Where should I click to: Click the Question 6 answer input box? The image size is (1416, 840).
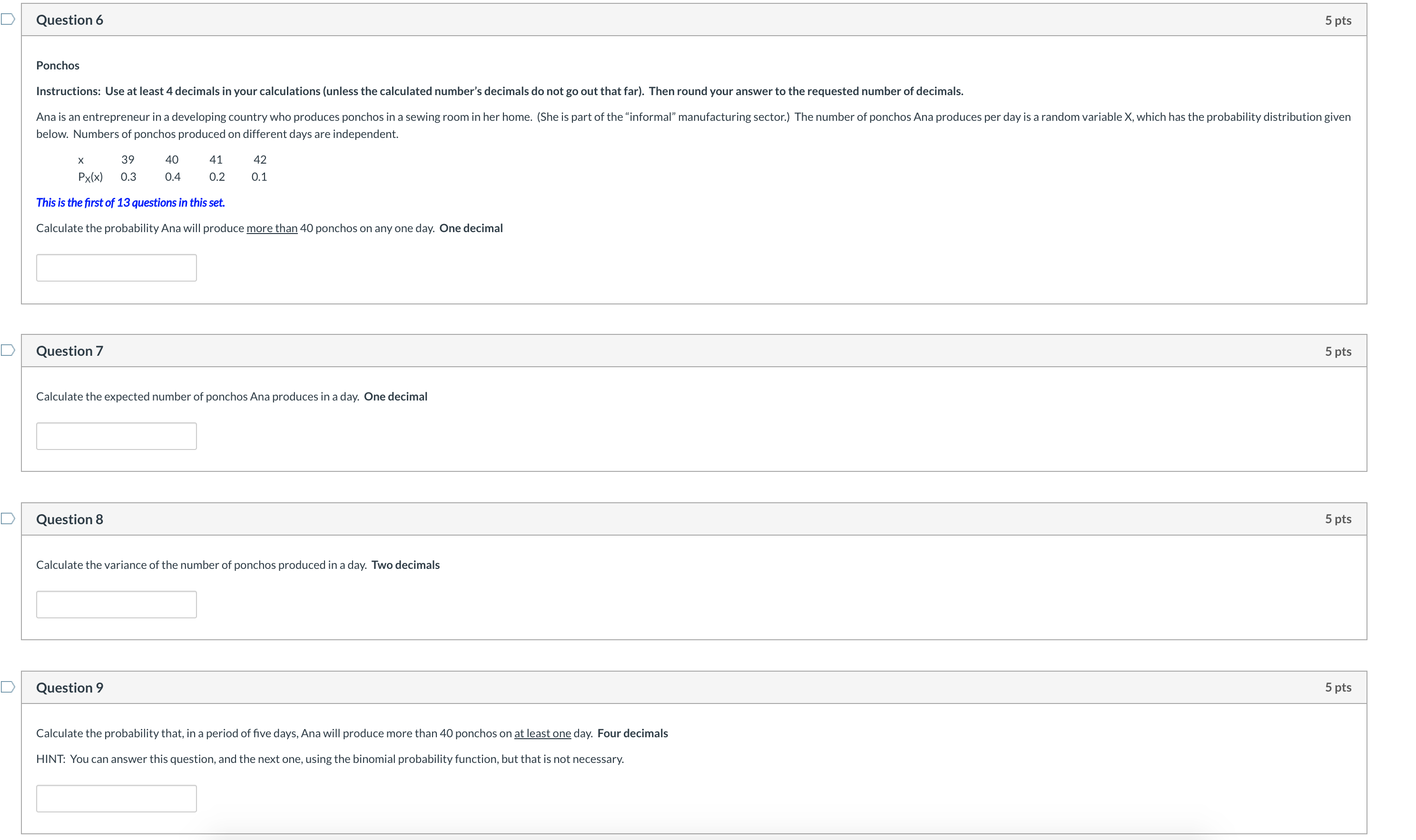pyautogui.click(x=116, y=268)
